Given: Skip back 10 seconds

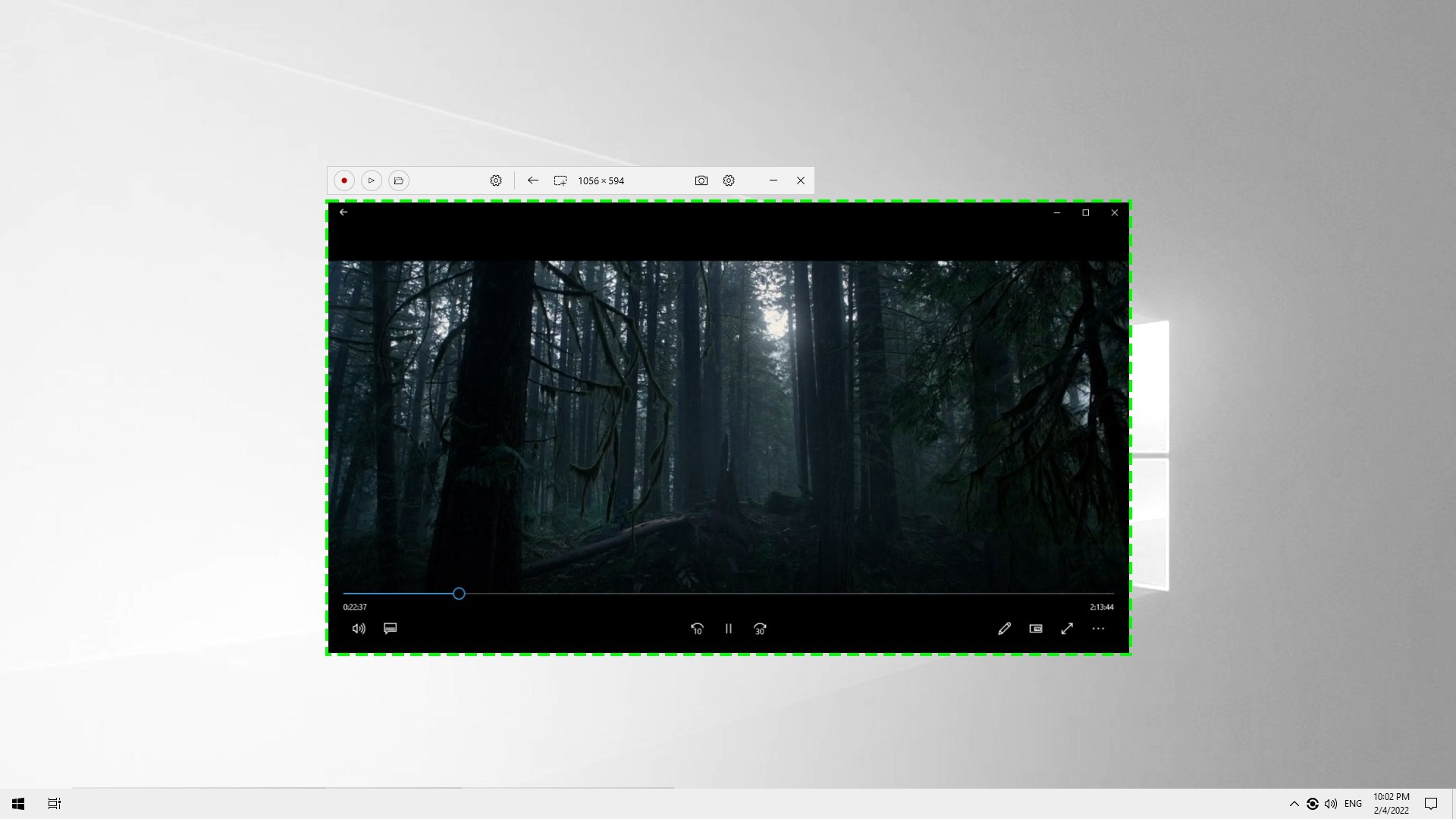Looking at the screenshot, I should [x=697, y=629].
